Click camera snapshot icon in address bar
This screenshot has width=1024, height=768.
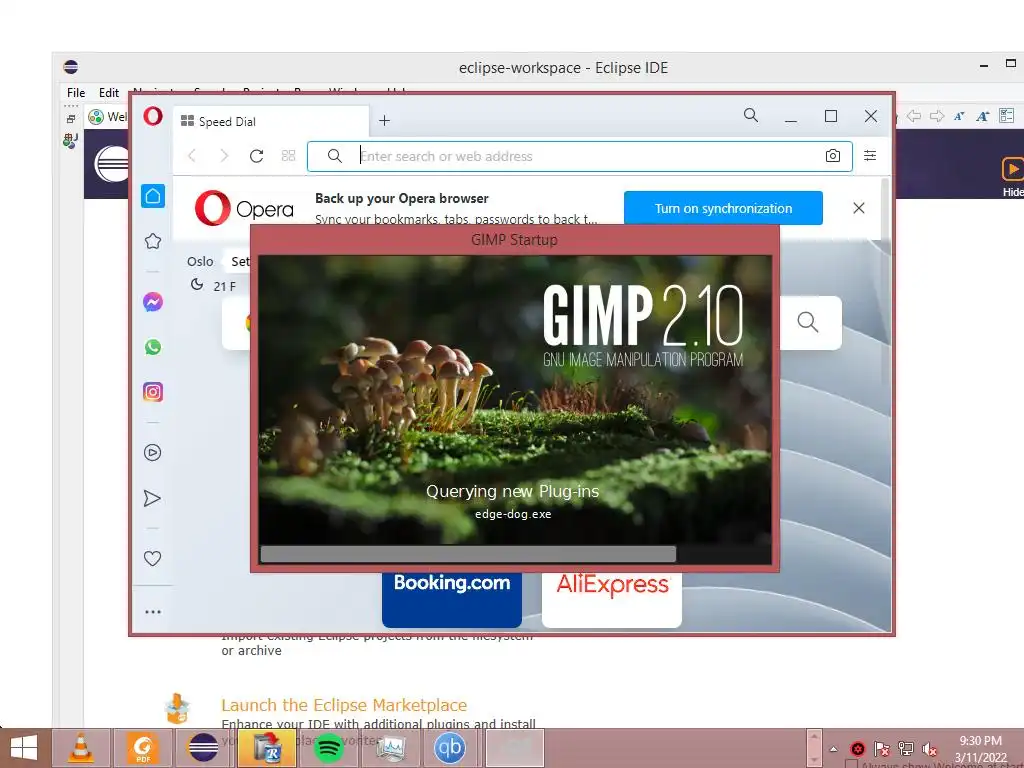[833, 155]
